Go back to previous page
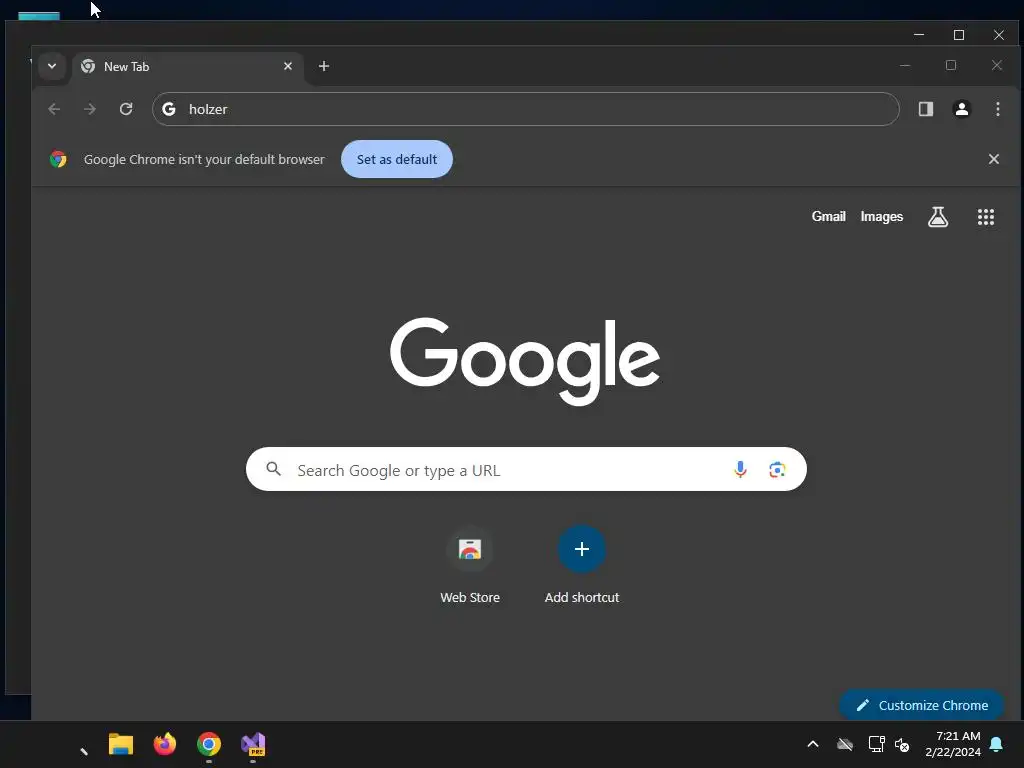Image resolution: width=1024 pixels, height=768 pixels. pyautogui.click(x=54, y=109)
